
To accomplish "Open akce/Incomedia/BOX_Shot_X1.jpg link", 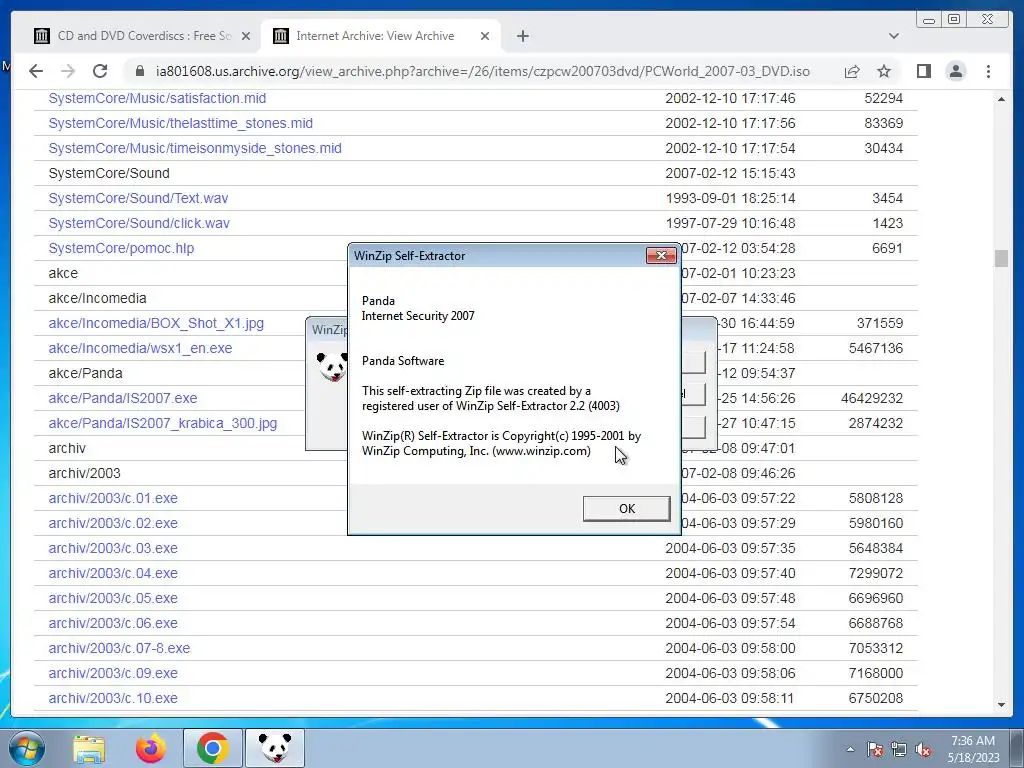I will tap(156, 323).
